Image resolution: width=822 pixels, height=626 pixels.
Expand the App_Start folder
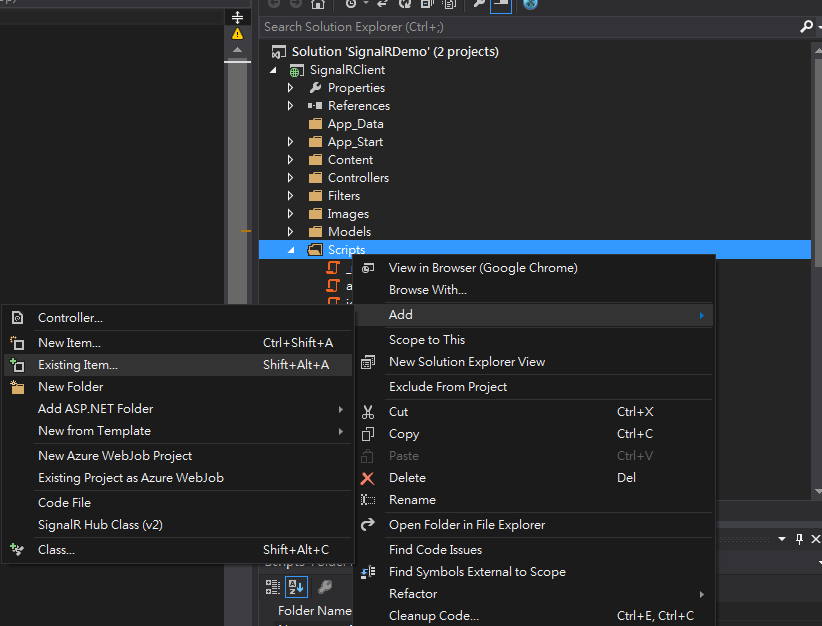click(x=291, y=142)
